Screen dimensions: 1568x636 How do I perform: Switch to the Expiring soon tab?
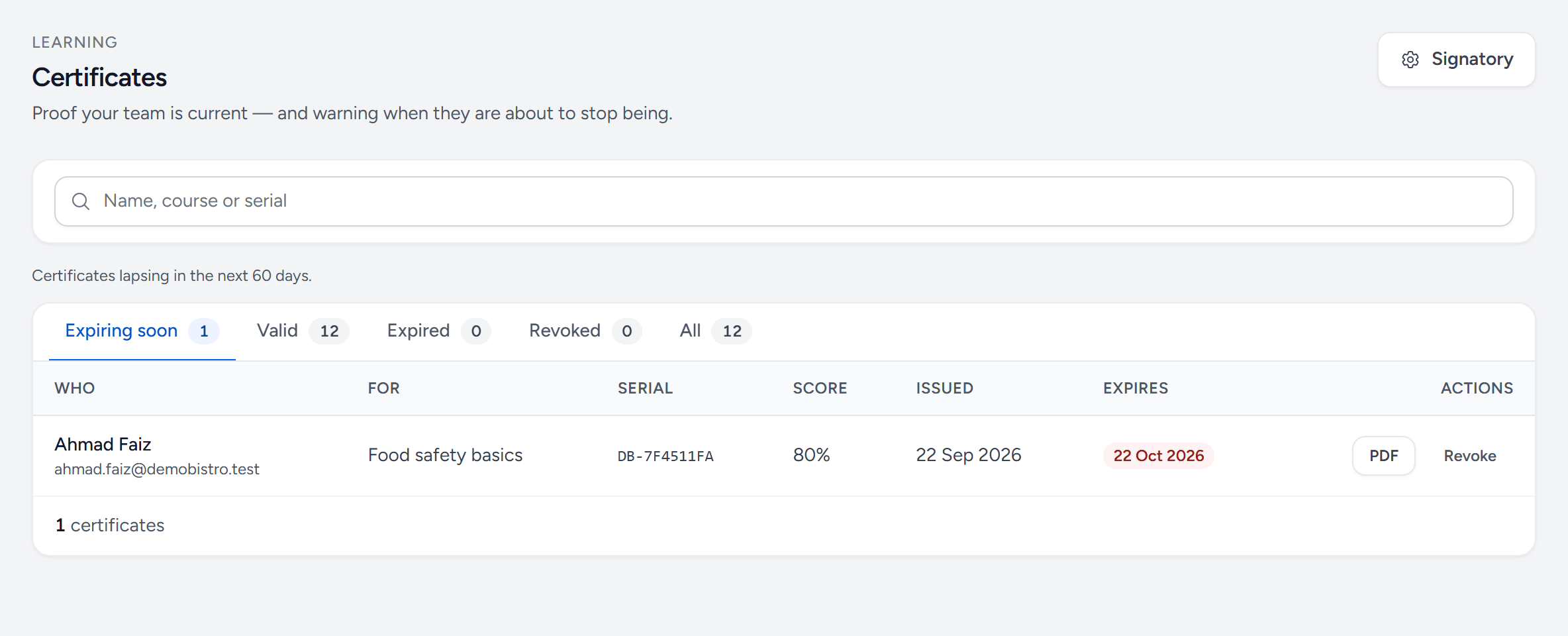[x=142, y=331]
